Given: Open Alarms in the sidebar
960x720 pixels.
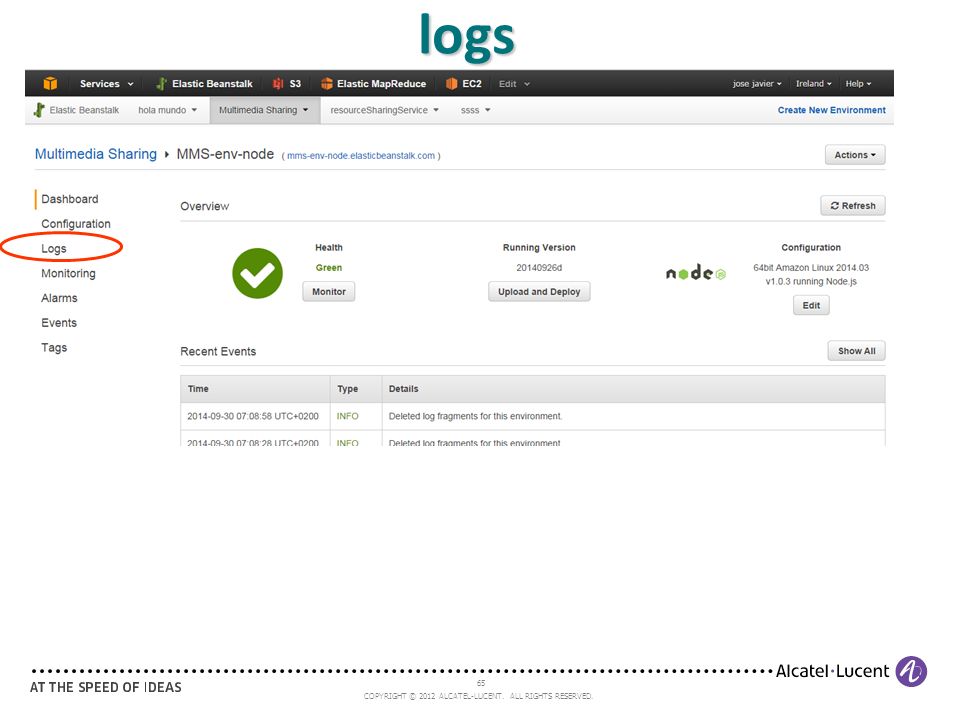Looking at the screenshot, I should 59,298.
